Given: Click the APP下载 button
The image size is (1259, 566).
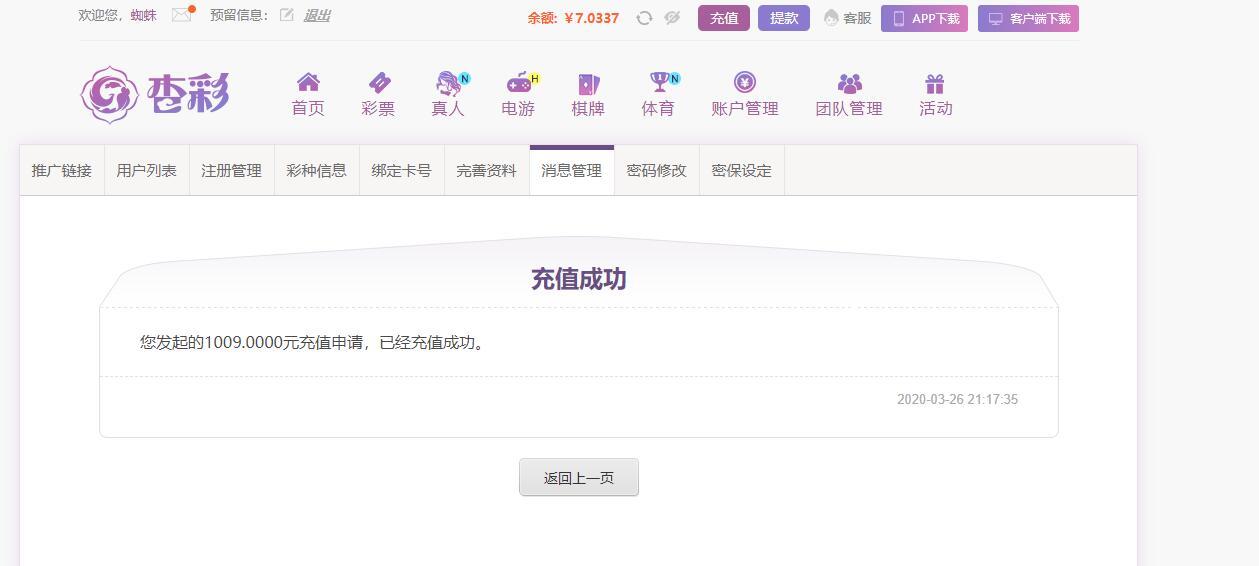Looking at the screenshot, I should pyautogui.click(x=924, y=18).
